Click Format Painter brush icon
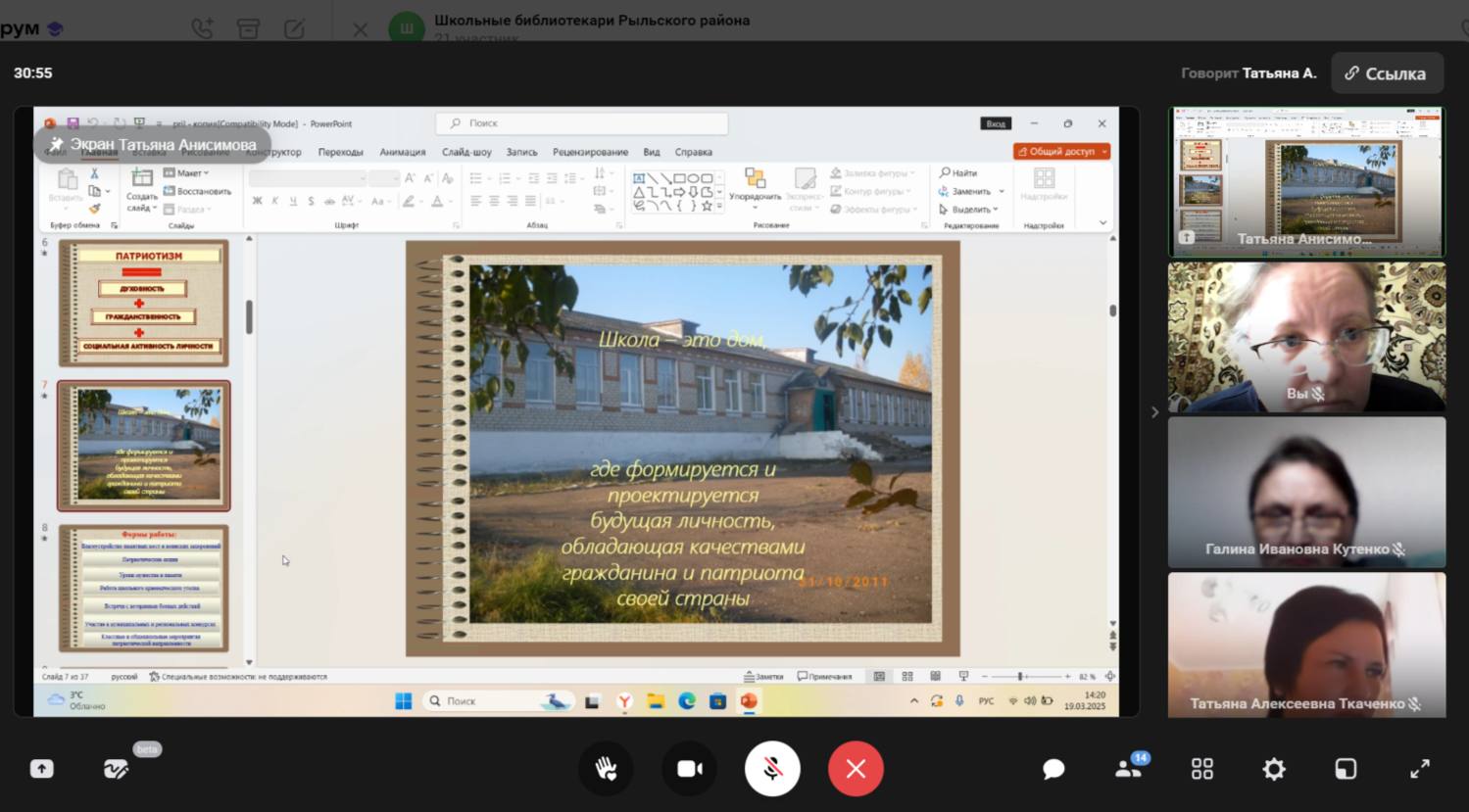The height and width of the screenshot is (812, 1469). [94, 209]
